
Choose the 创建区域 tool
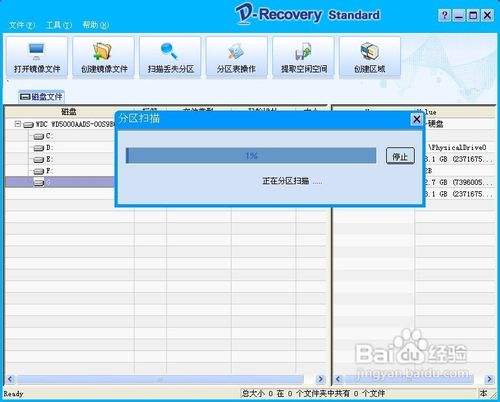[x=370, y=57]
